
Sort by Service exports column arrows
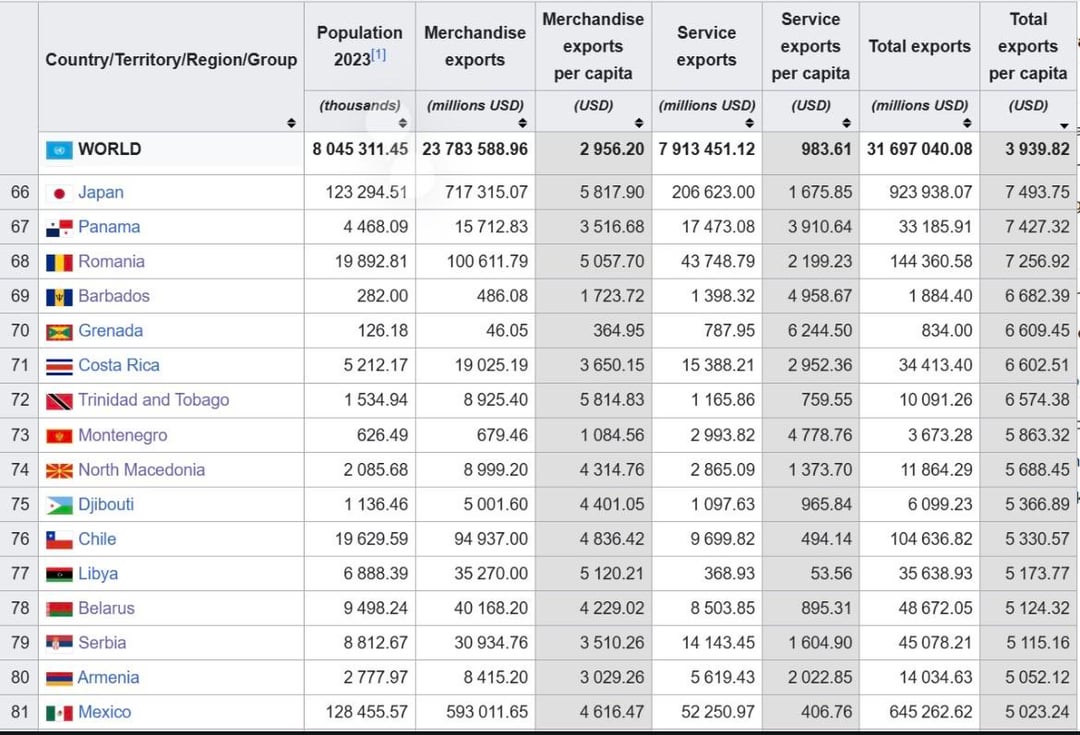tap(750, 123)
